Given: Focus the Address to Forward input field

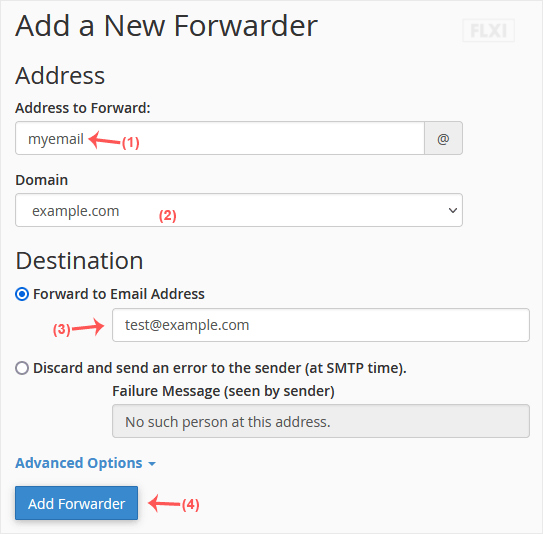Looking at the screenshot, I should (x=220, y=138).
